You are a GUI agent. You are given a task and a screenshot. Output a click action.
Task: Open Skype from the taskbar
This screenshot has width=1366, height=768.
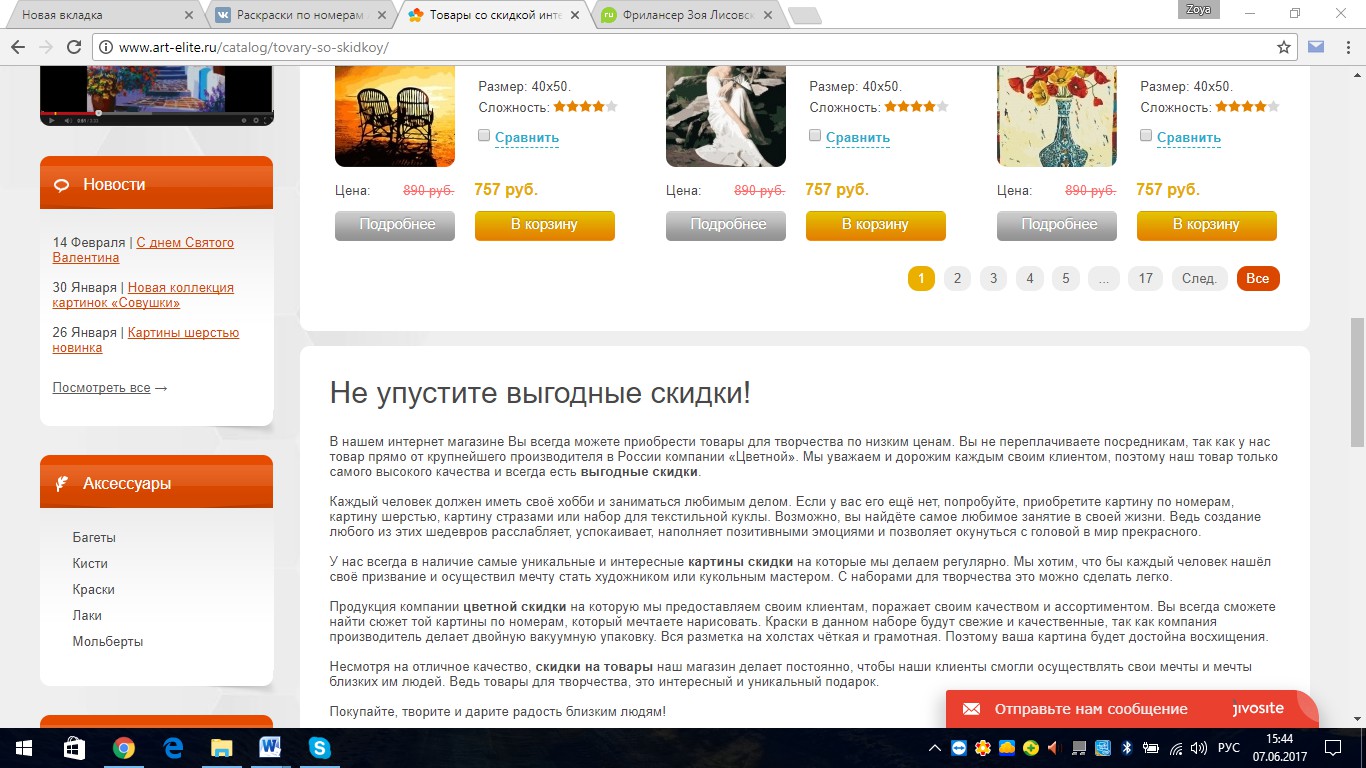point(319,747)
